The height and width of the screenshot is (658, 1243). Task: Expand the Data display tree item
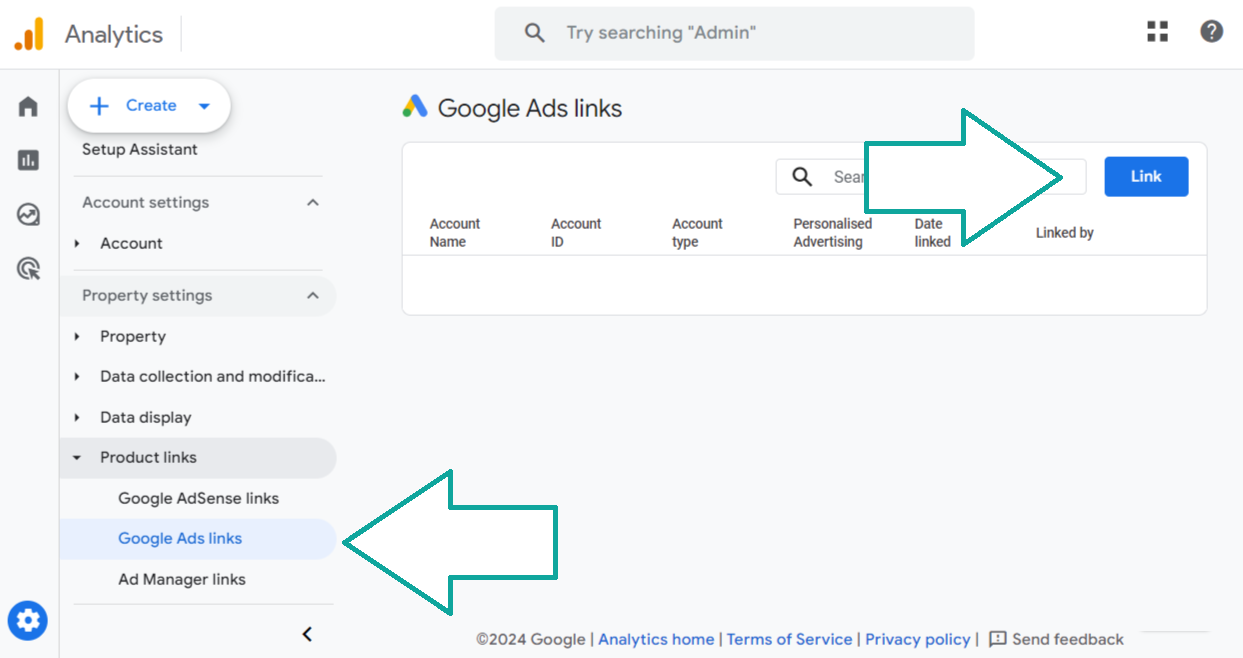coord(77,417)
